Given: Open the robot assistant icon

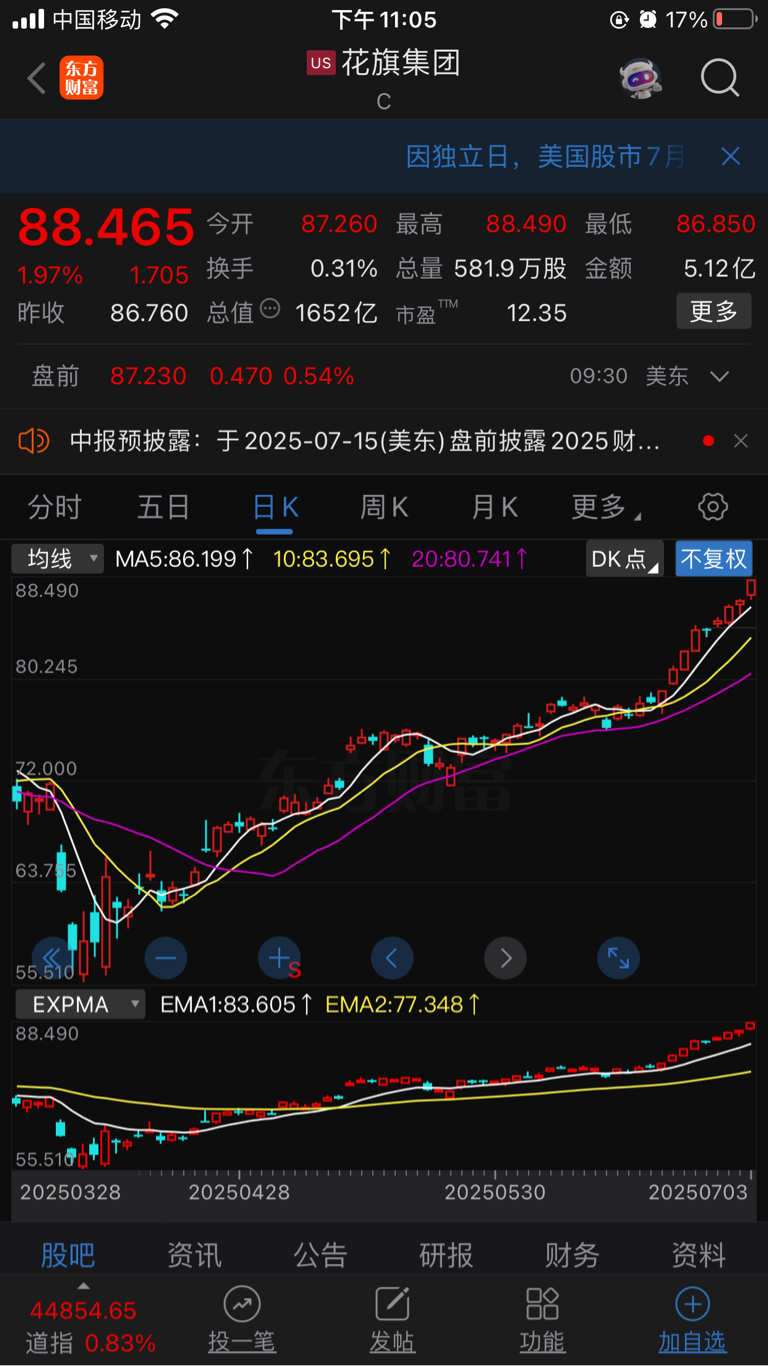Looking at the screenshot, I should (x=640, y=77).
